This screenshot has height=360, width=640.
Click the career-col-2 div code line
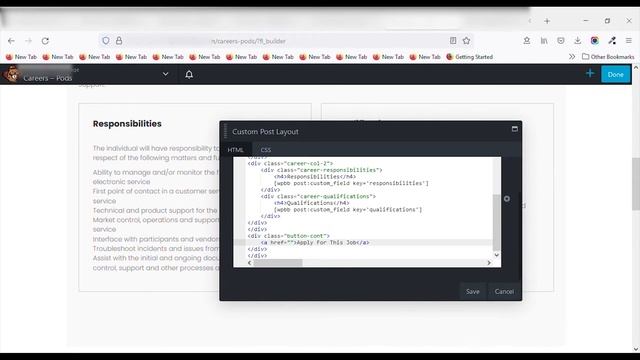(x=290, y=163)
